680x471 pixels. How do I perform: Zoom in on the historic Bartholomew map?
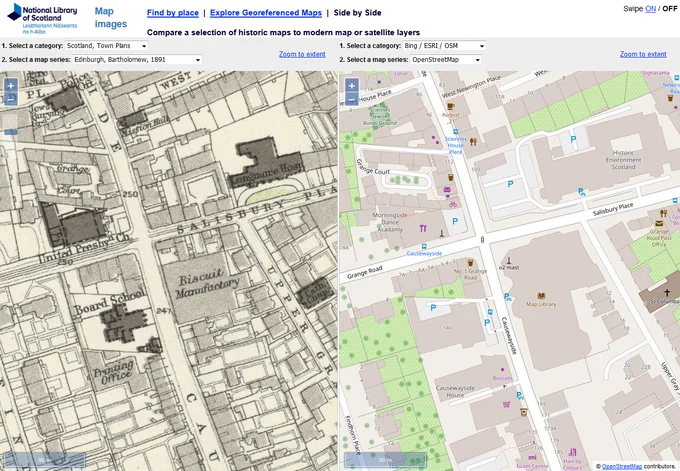11,85
